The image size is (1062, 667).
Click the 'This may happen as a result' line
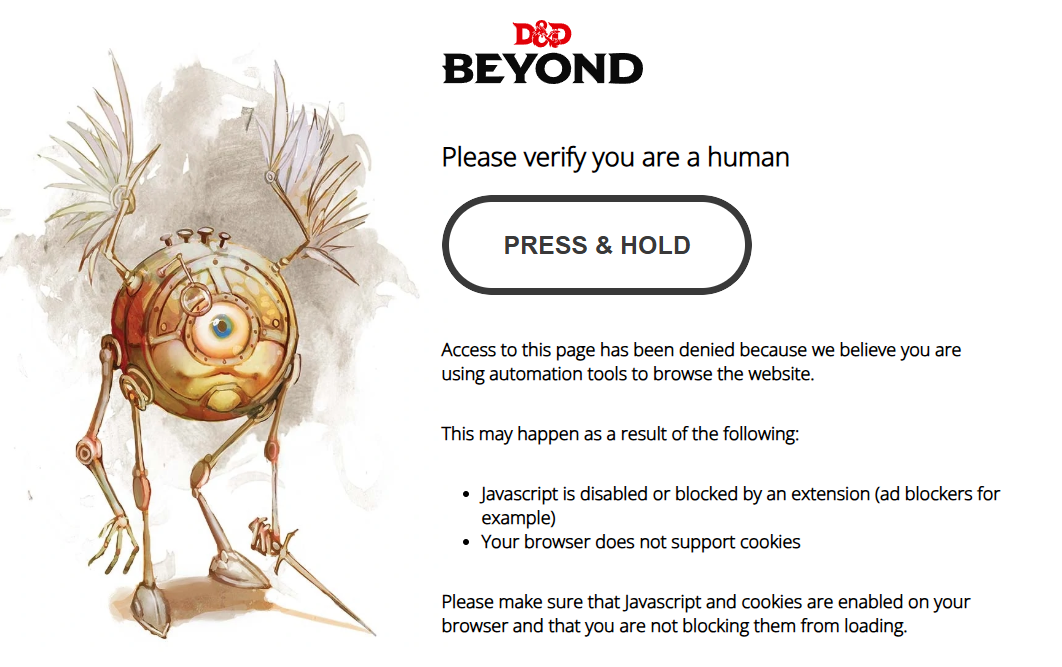pyautogui.click(x=620, y=433)
